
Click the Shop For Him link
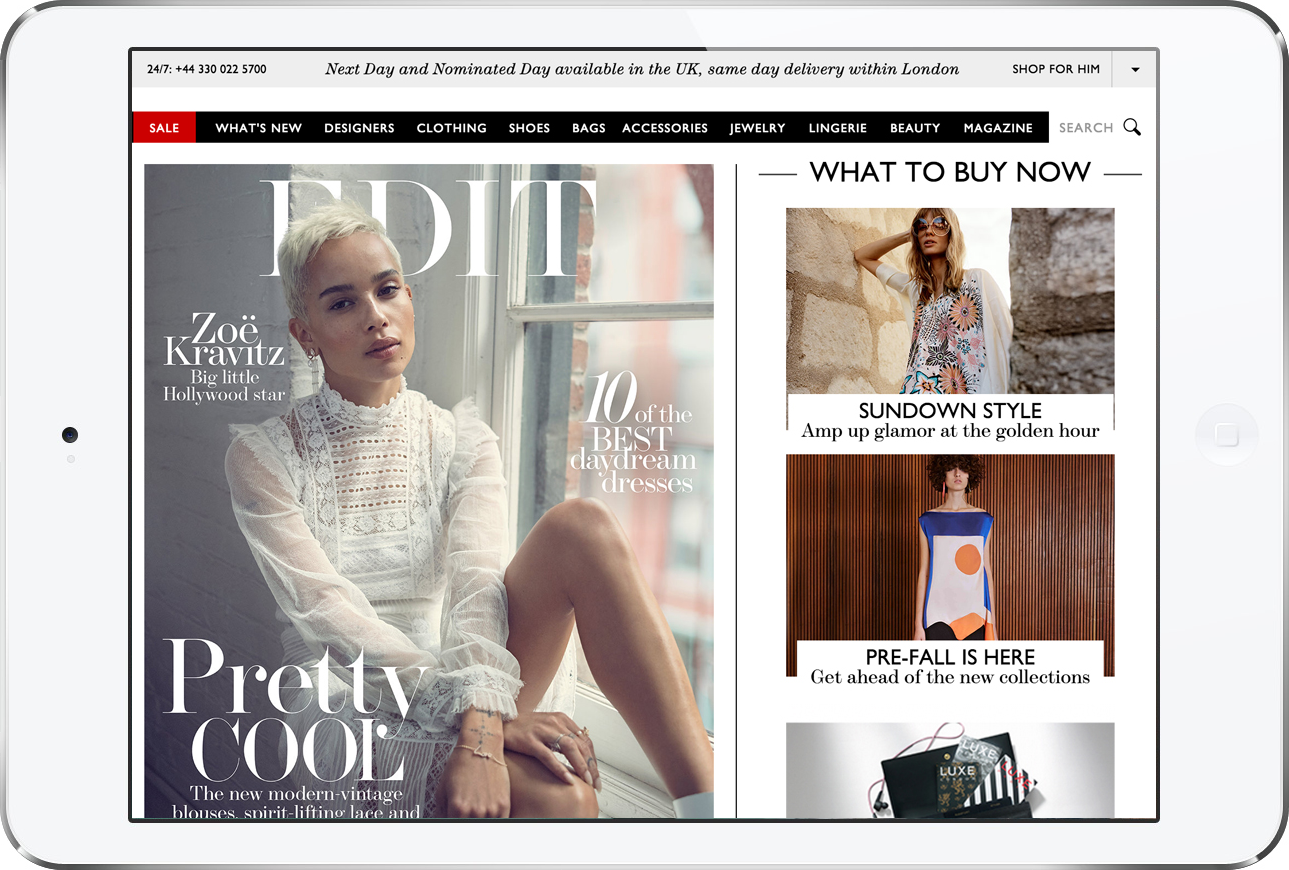point(1056,69)
